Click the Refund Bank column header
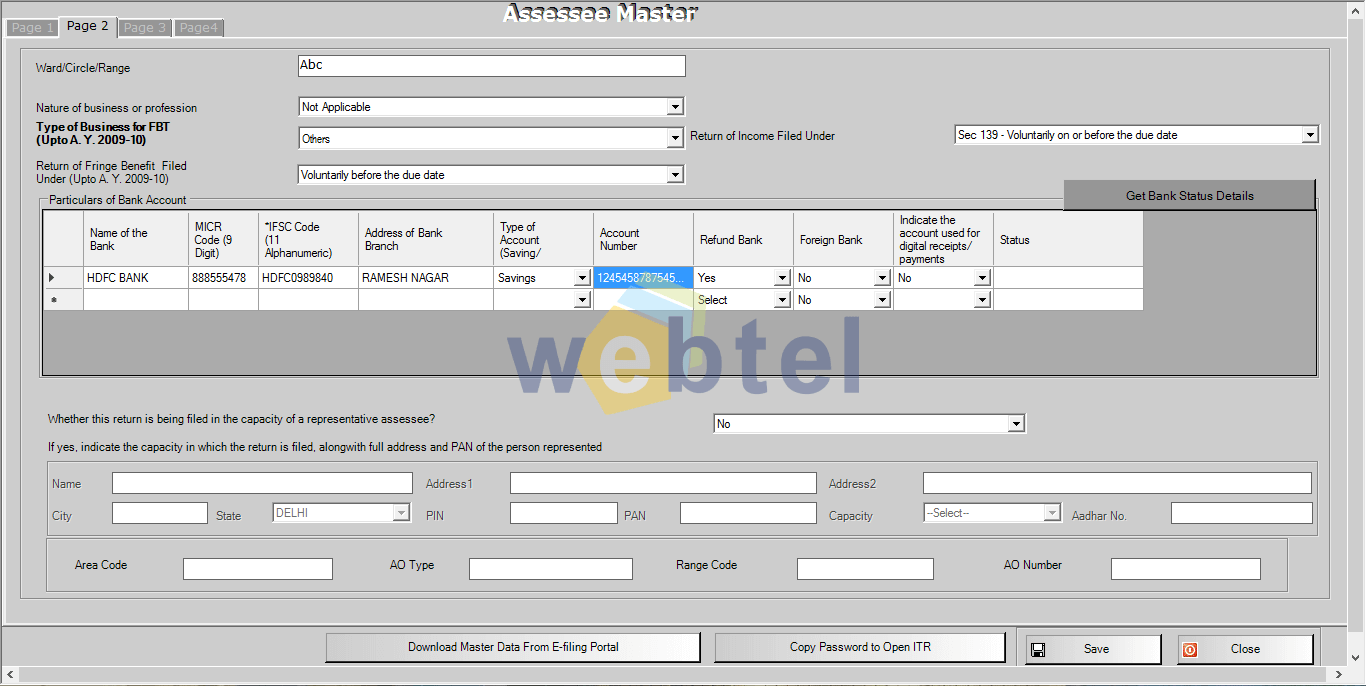The width and height of the screenshot is (1366, 686). [743, 239]
